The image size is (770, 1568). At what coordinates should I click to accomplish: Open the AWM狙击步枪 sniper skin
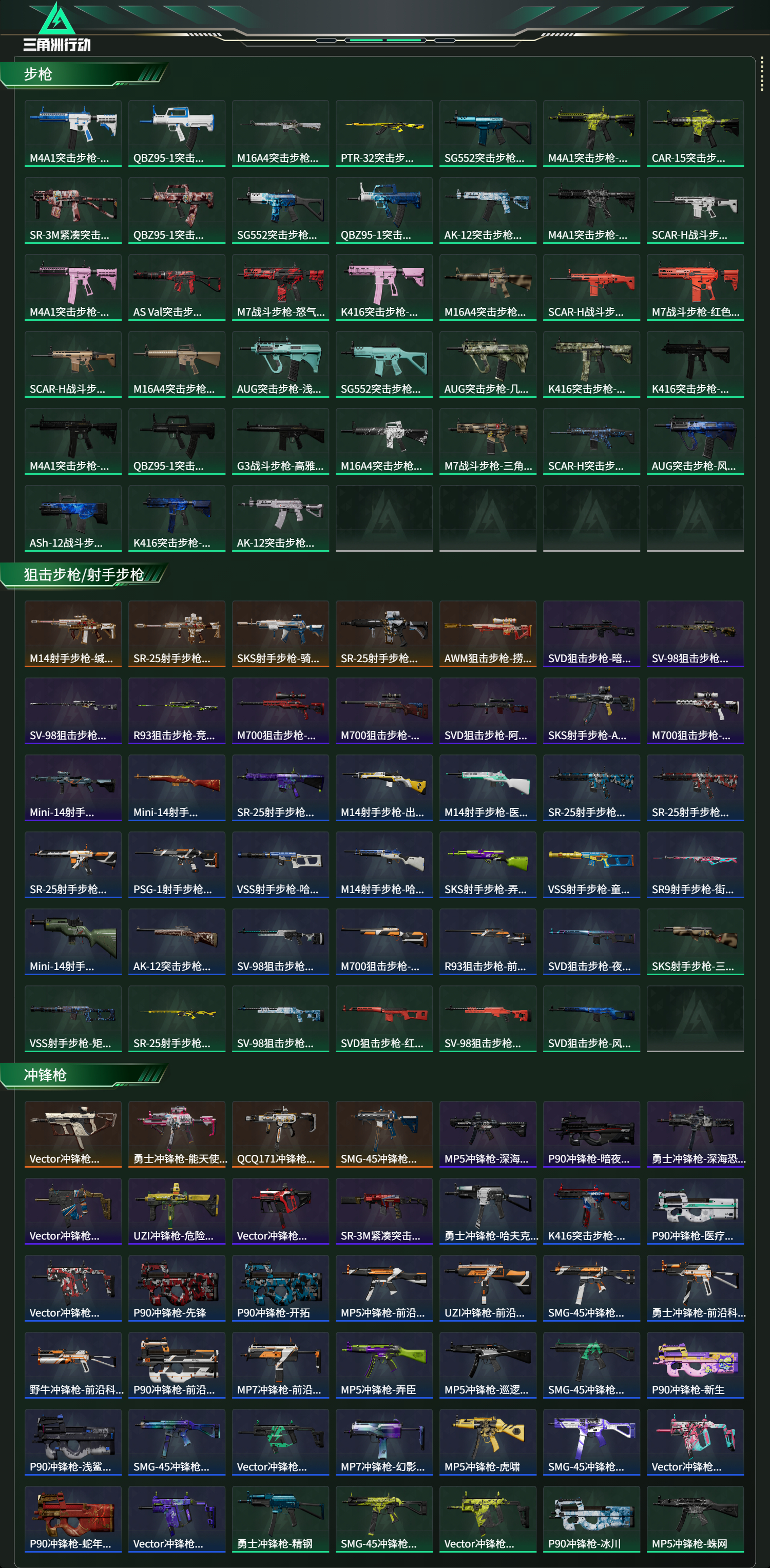pyautogui.click(x=488, y=634)
